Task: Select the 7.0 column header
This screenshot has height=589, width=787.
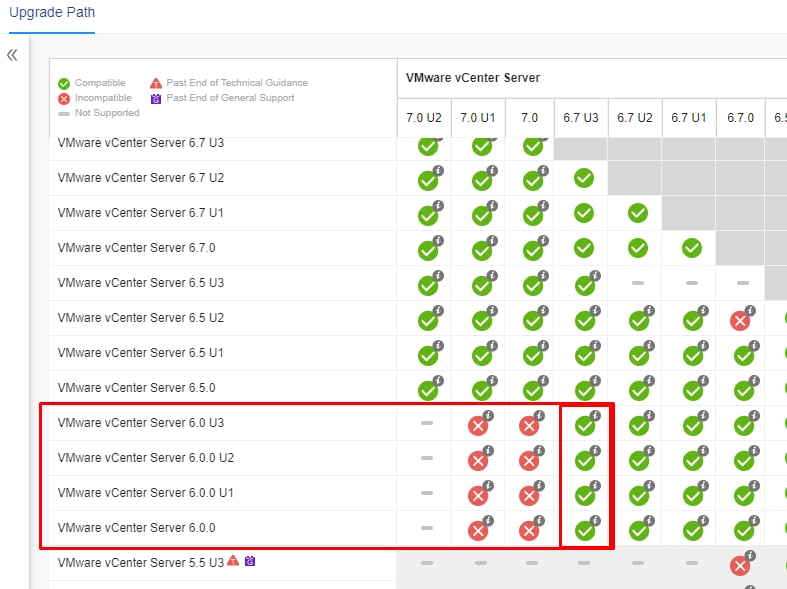Action: pyautogui.click(x=530, y=118)
